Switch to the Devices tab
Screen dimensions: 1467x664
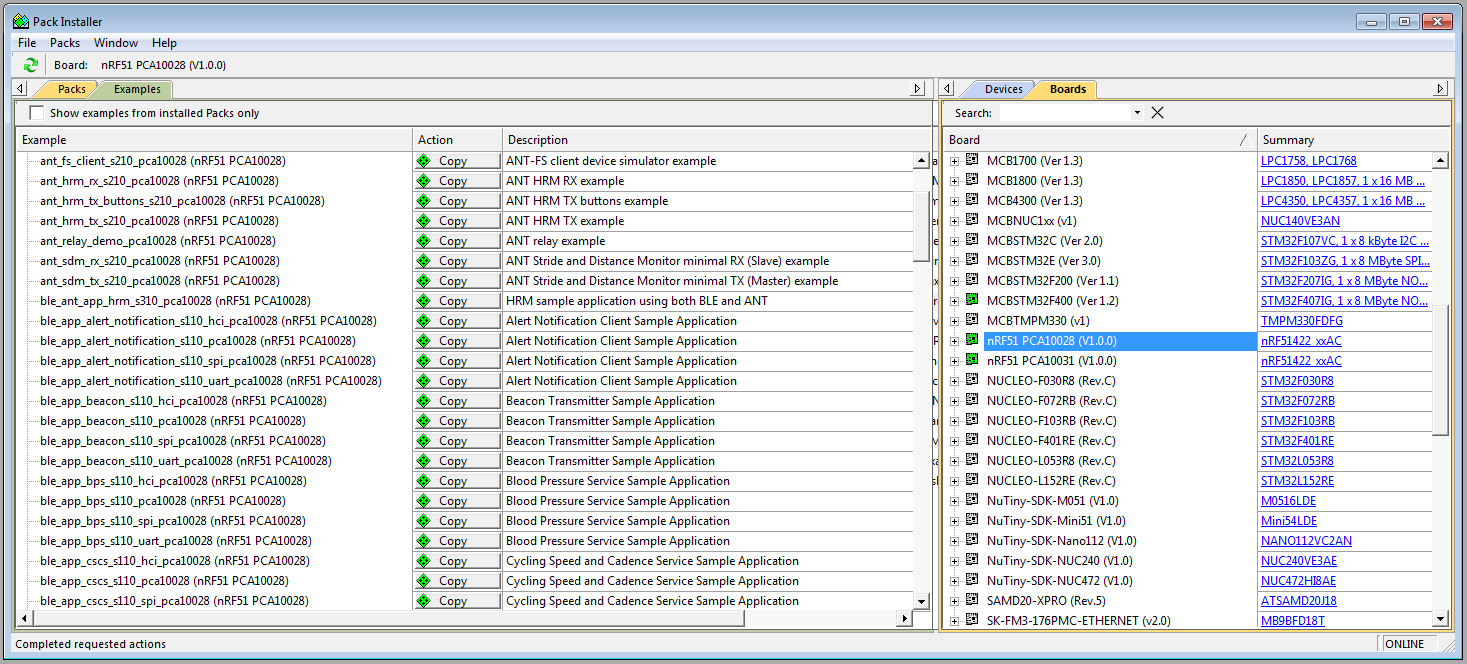pos(1003,89)
